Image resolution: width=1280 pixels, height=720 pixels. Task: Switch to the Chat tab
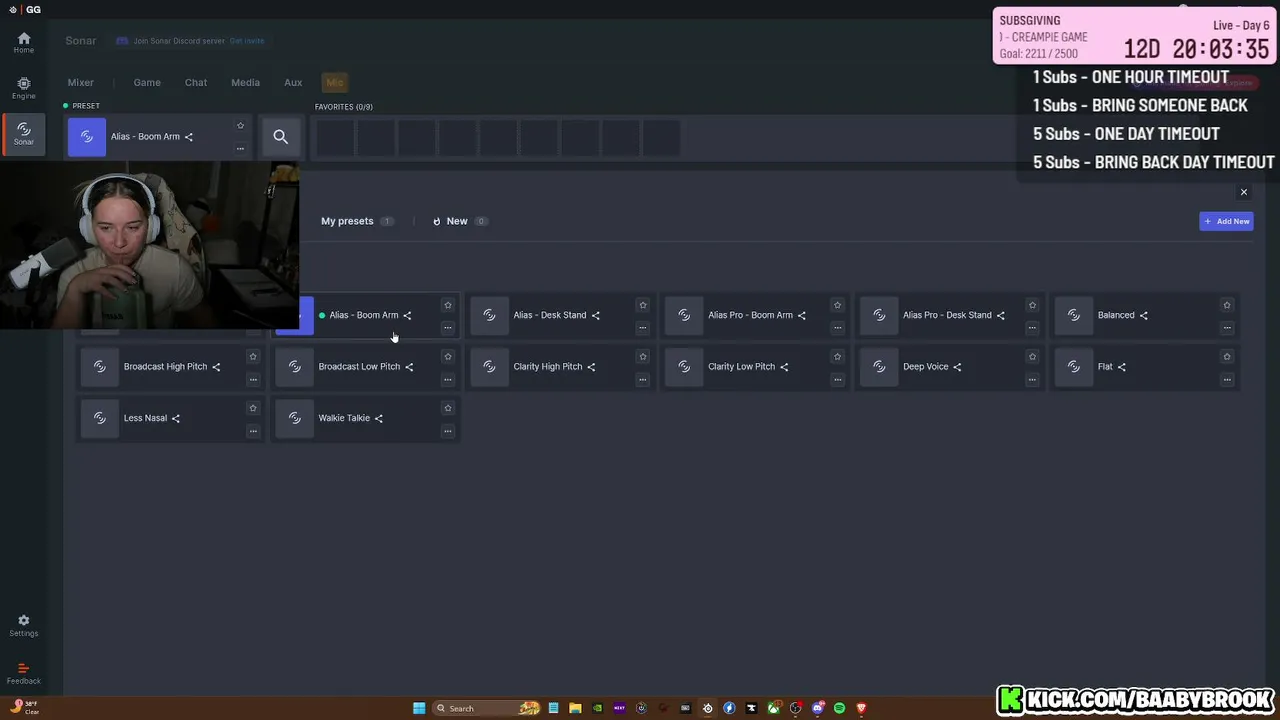[196, 83]
